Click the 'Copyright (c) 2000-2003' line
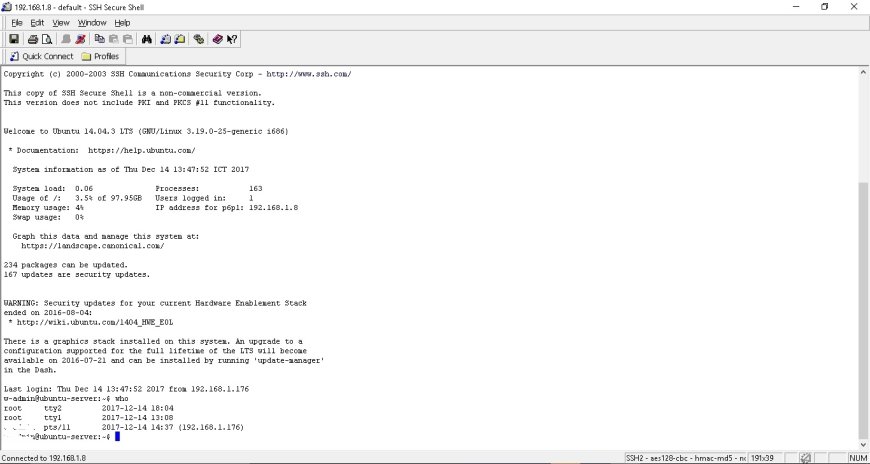 (178, 74)
